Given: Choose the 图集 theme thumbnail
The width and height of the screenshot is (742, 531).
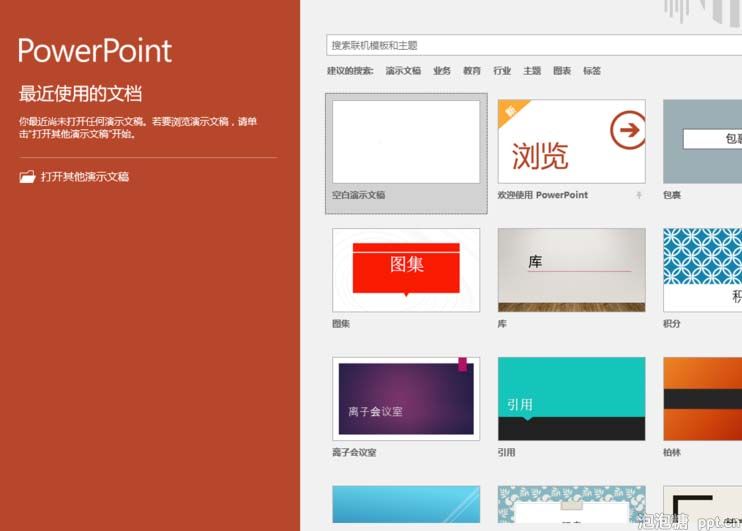Looking at the screenshot, I should tap(406, 270).
